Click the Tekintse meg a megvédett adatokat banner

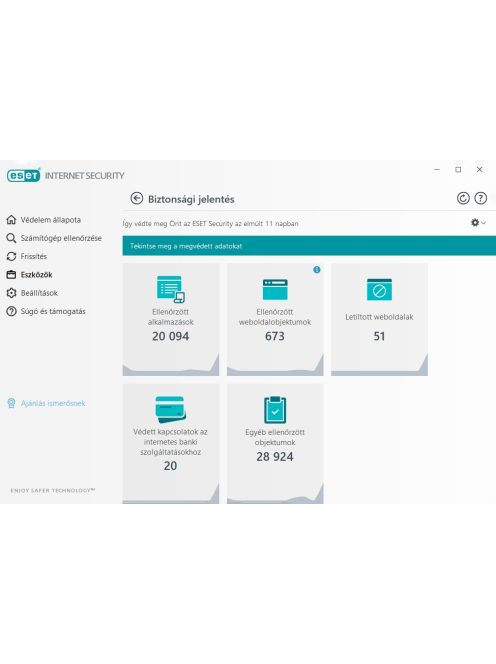(309, 246)
